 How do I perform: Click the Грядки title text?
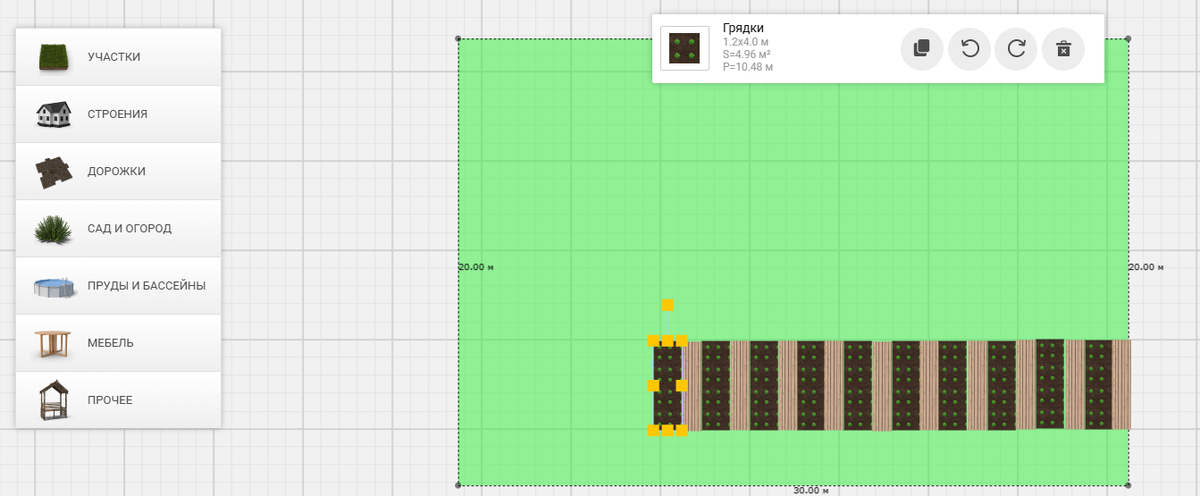(743, 28)
